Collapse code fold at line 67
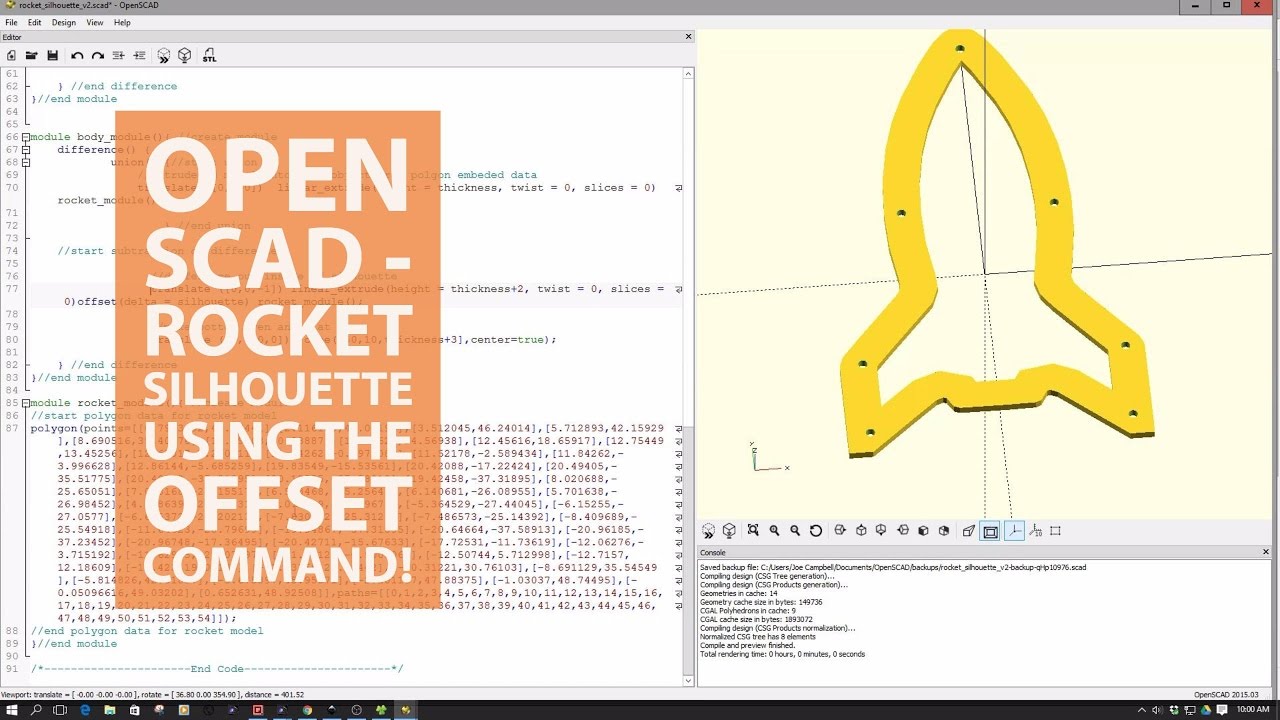 point(26,150)
